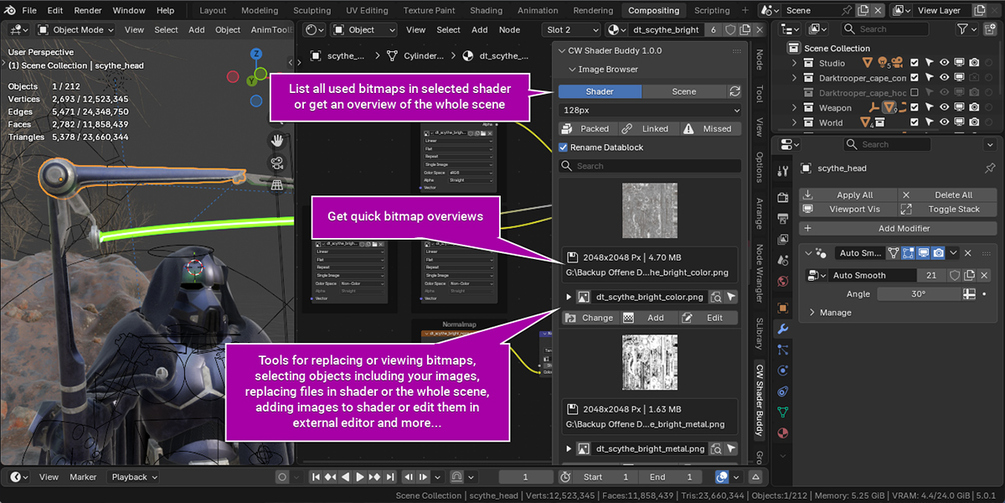The height and width of the screenshot is (503, 1005).
Task: Click the Missed filter button
Action: [x=709, y=129]
